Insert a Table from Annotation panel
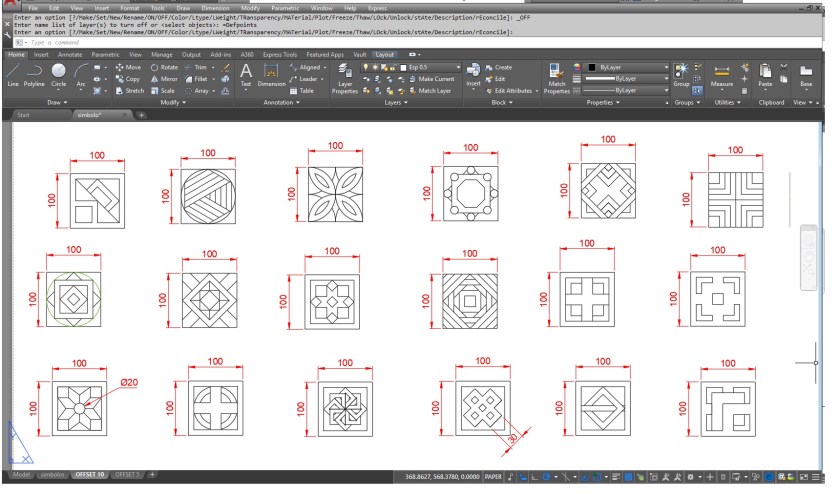The height and width of the screenshot is (495, 840). [302, 91]
